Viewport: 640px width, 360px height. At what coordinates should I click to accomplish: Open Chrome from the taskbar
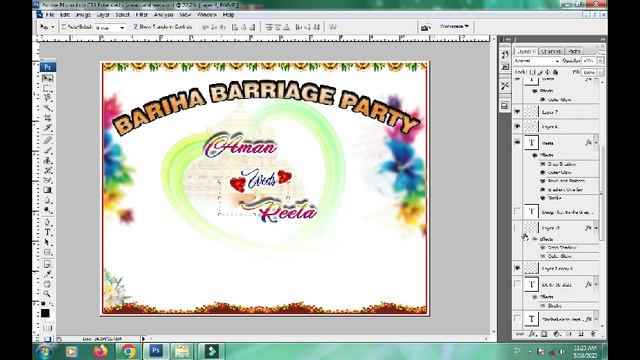click(128, 351)
